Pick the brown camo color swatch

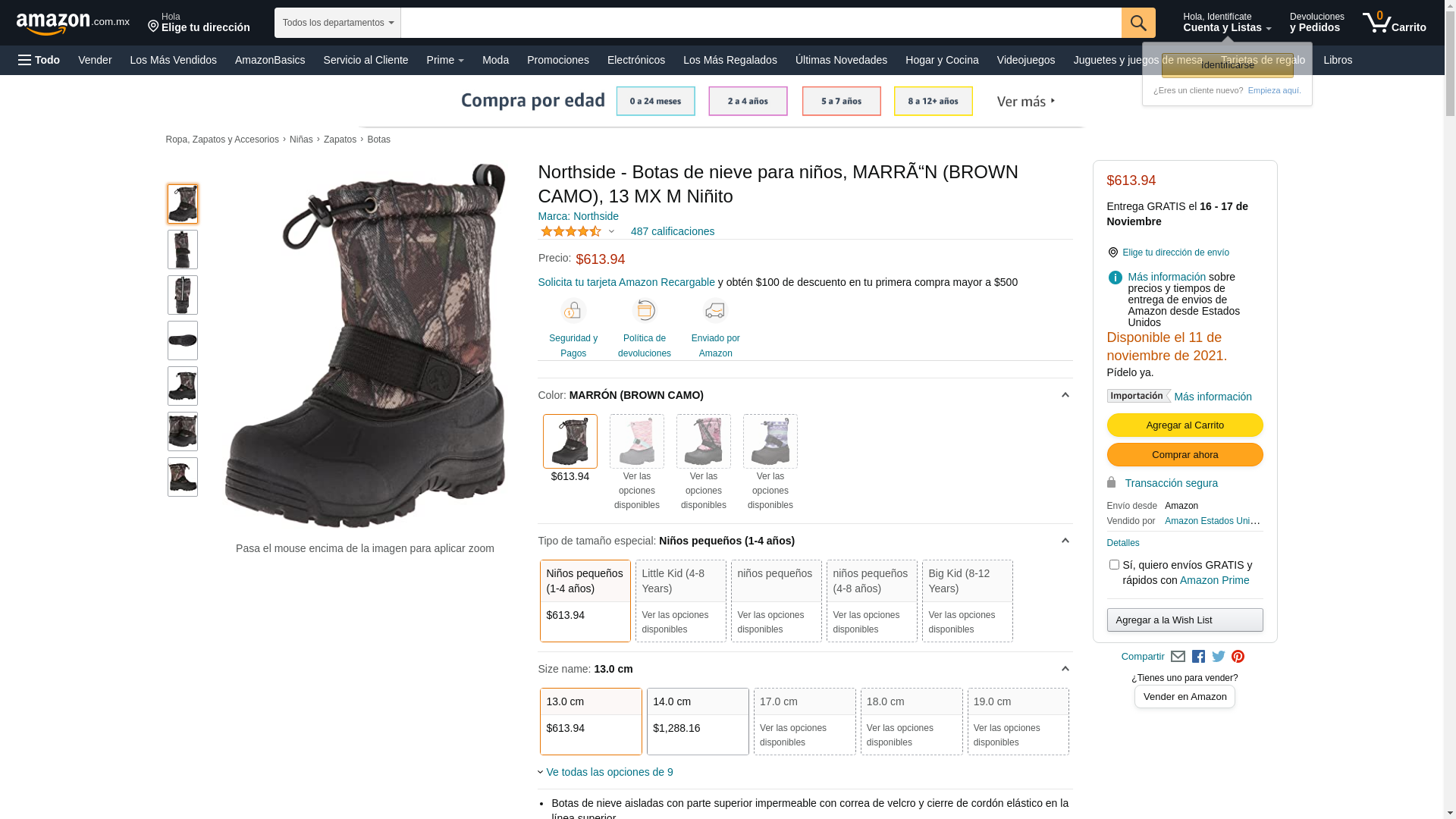pyautogui.click(x=570, y=441)
